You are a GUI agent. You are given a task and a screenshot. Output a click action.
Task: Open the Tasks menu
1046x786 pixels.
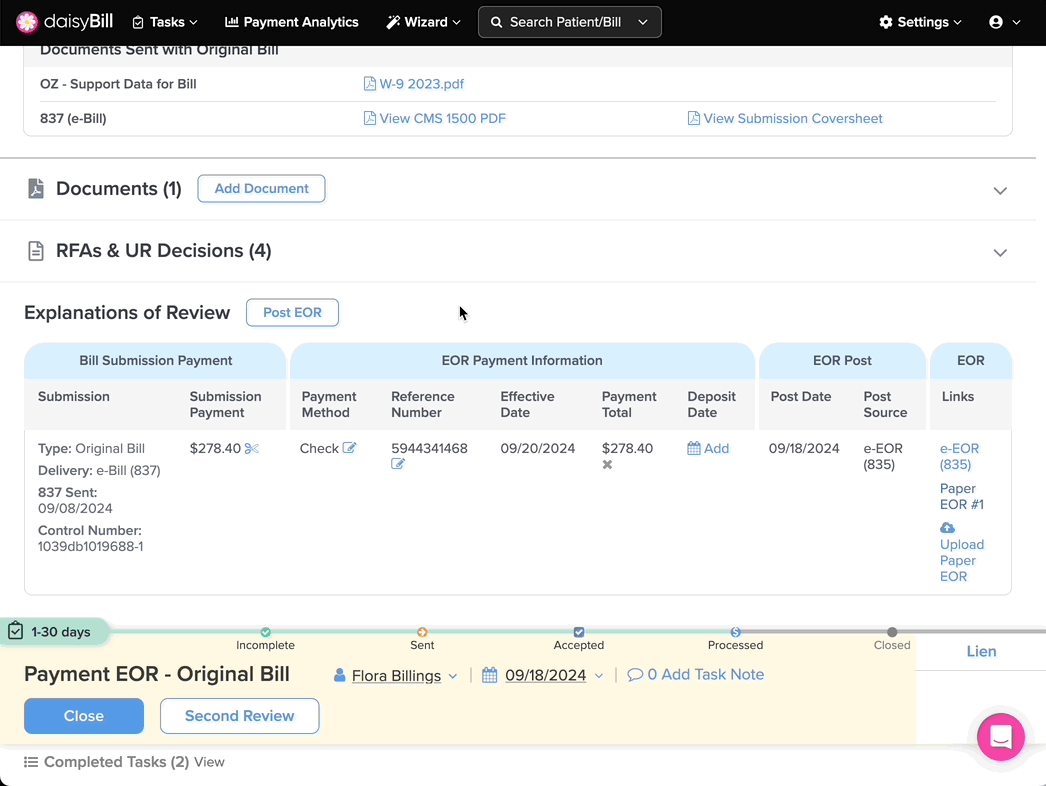(165, 22)
